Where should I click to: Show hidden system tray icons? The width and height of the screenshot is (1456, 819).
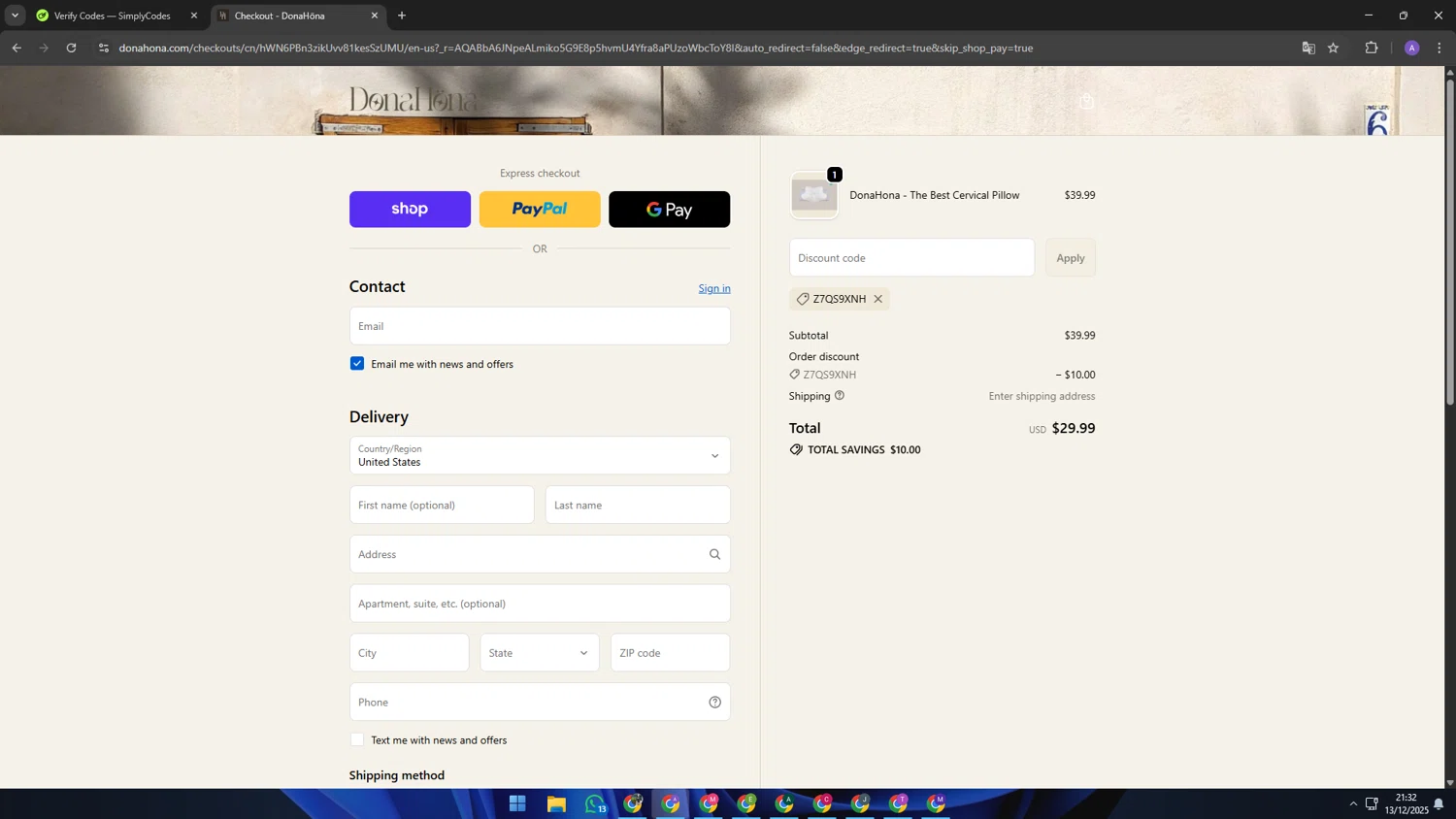pyautogui.click(x=1353, y=803)
